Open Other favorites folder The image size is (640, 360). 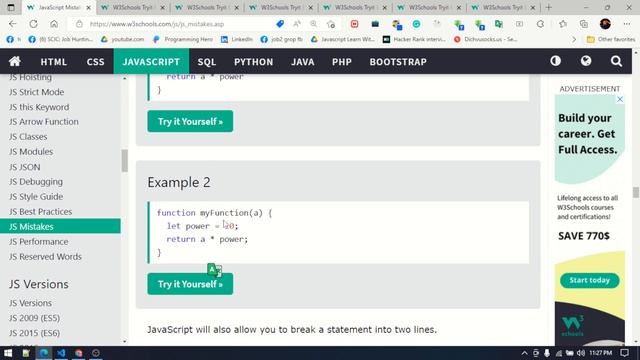coord(611,40)
